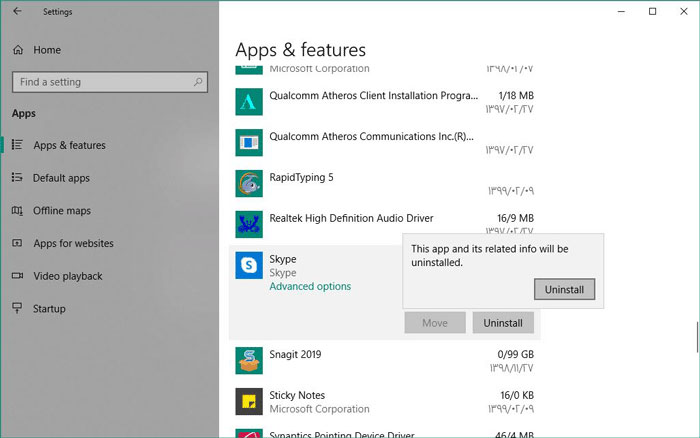
Task: Click the Video playback camera icon
Action: (17, 275)
